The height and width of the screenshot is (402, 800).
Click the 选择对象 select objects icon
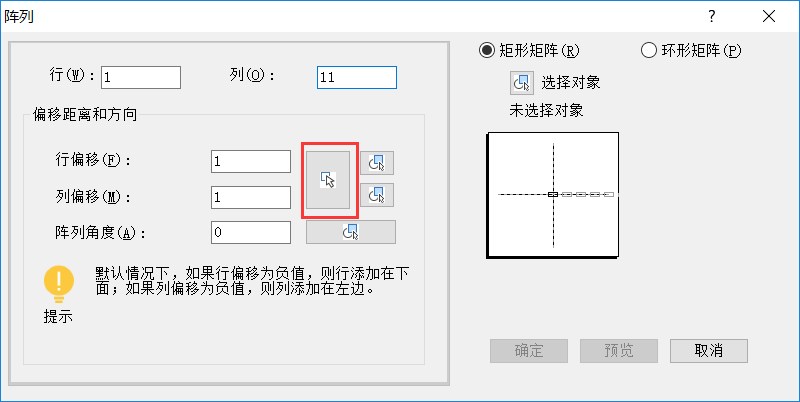(x=521, y=82)
